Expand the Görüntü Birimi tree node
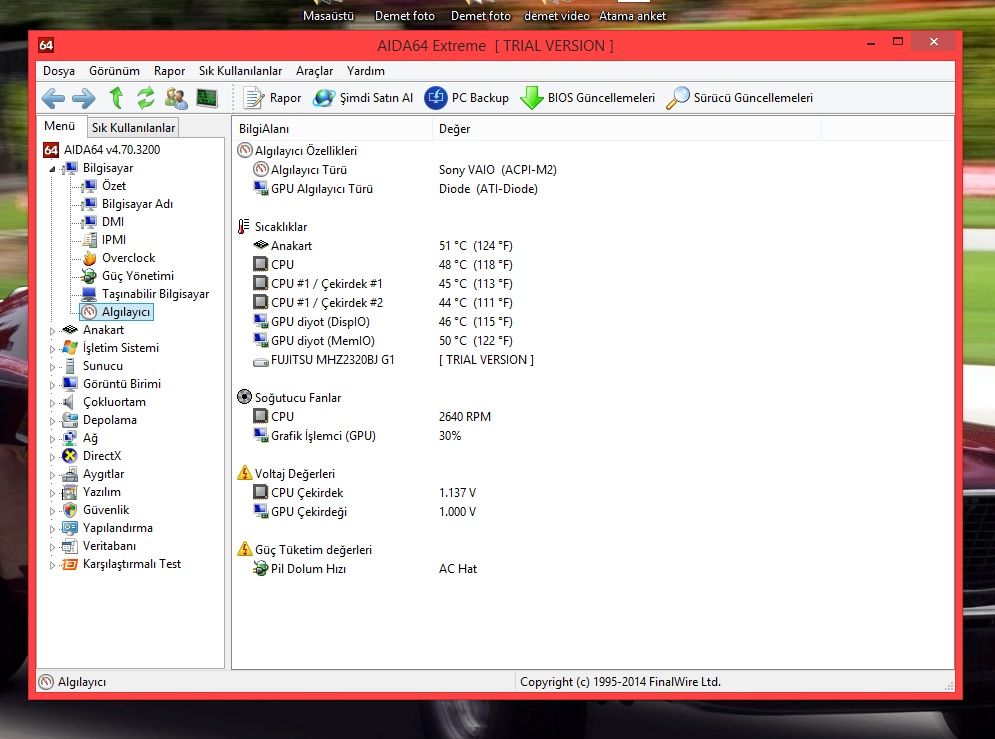Image resolution: width=995 pixels, height=739 pixels. click(53, 384)
